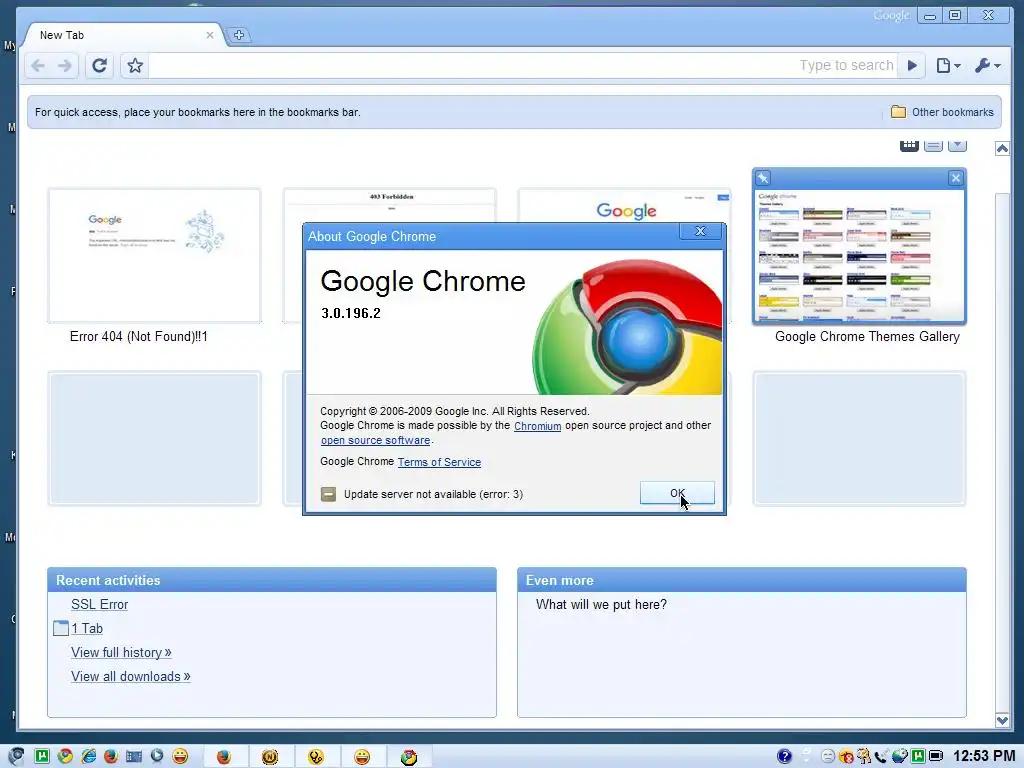This screenshot has height=768, width=1024.
Task: Open the Error 404 page thumbnail
Action: coord(154,255)
